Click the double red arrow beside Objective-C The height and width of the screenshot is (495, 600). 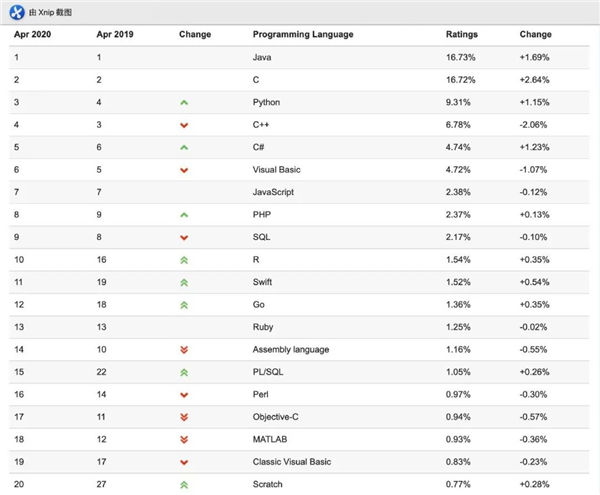[184, 417]
